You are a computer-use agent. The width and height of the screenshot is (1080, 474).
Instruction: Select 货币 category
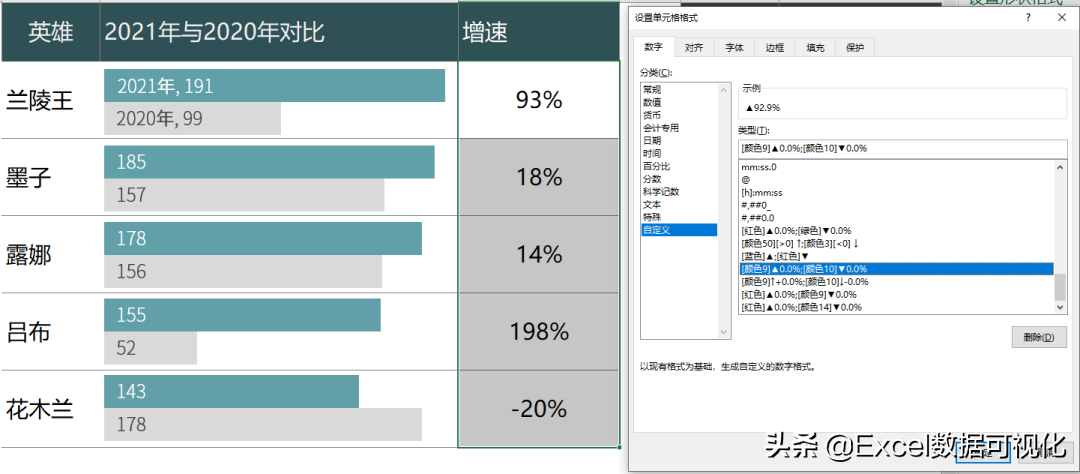pyautogui.click(x=678, y=115)
